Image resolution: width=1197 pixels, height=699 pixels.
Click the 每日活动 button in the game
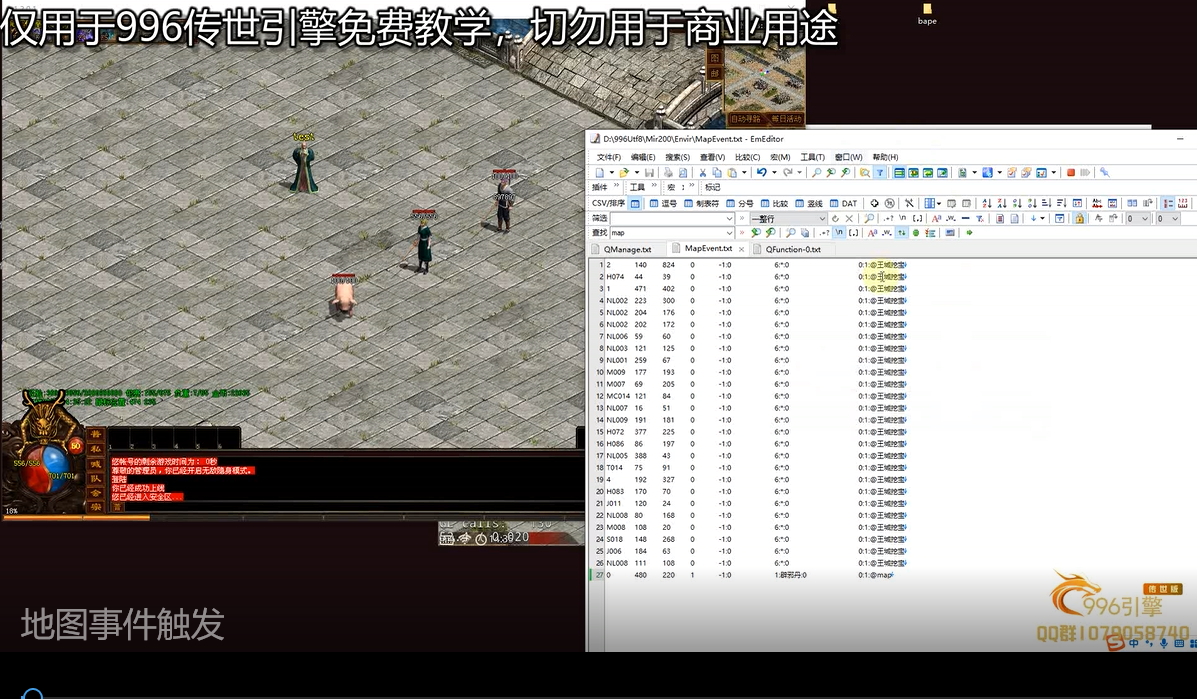(x=786, y=119)
